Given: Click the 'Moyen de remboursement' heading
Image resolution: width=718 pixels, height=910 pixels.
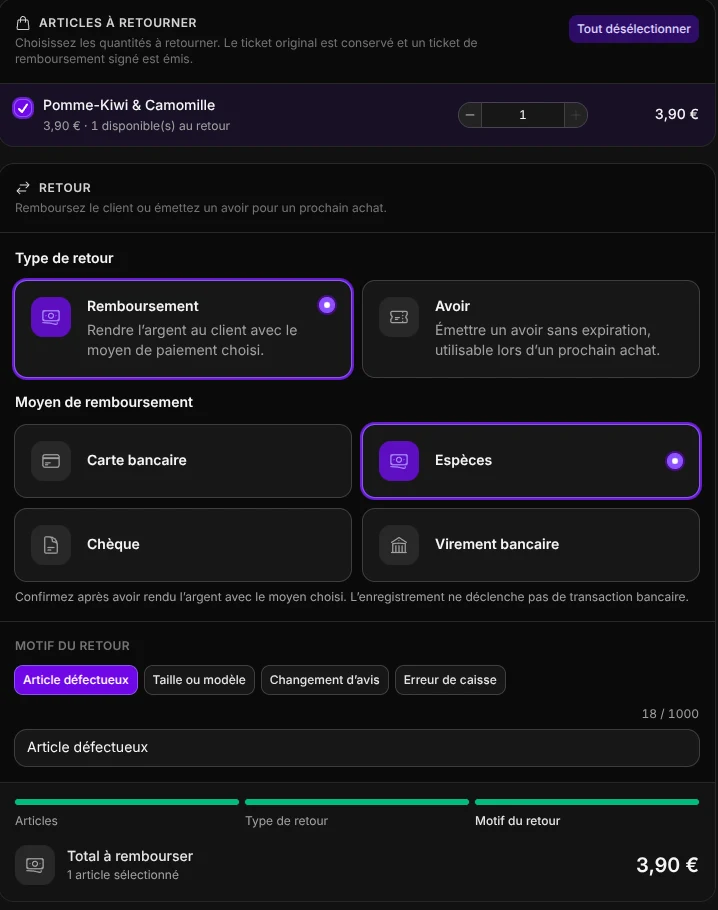Looking at the screenshot, I should (104, 402).
